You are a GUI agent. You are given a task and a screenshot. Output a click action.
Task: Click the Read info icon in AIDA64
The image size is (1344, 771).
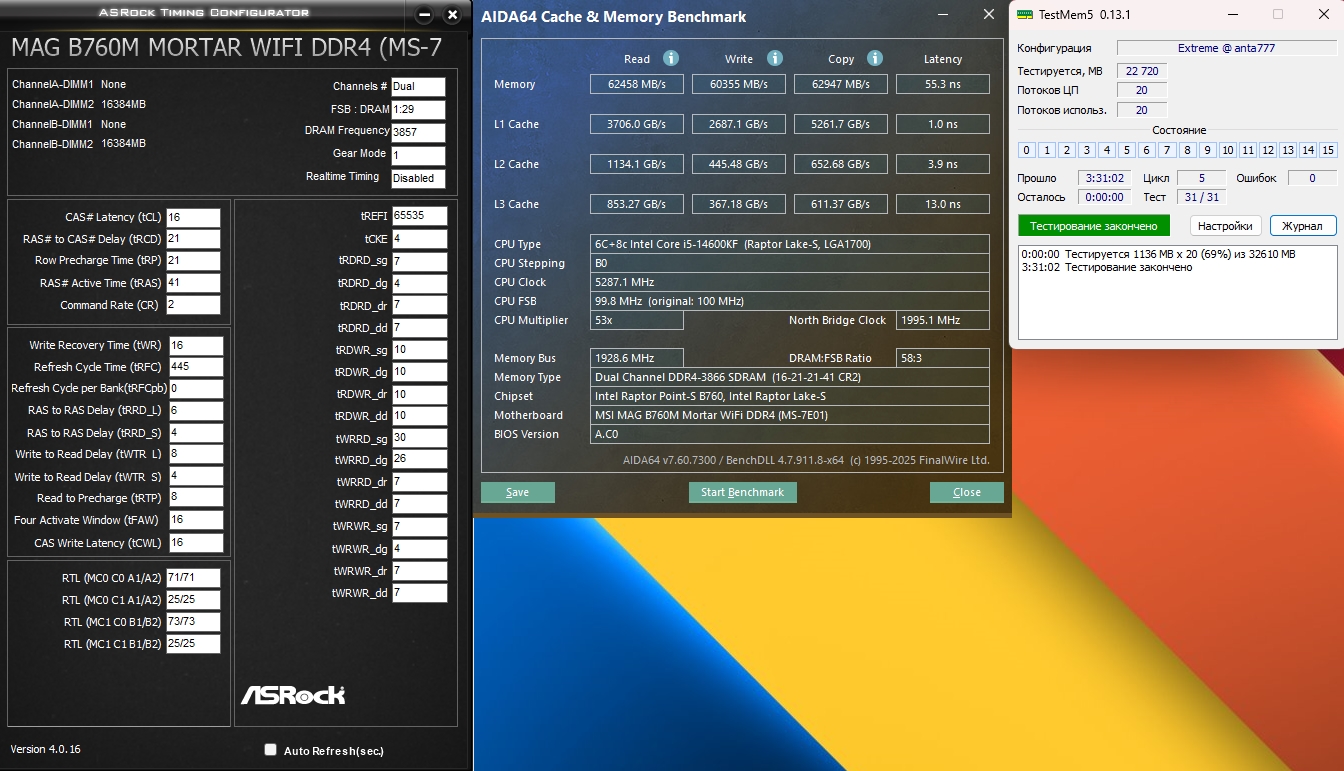coord(671,58)
